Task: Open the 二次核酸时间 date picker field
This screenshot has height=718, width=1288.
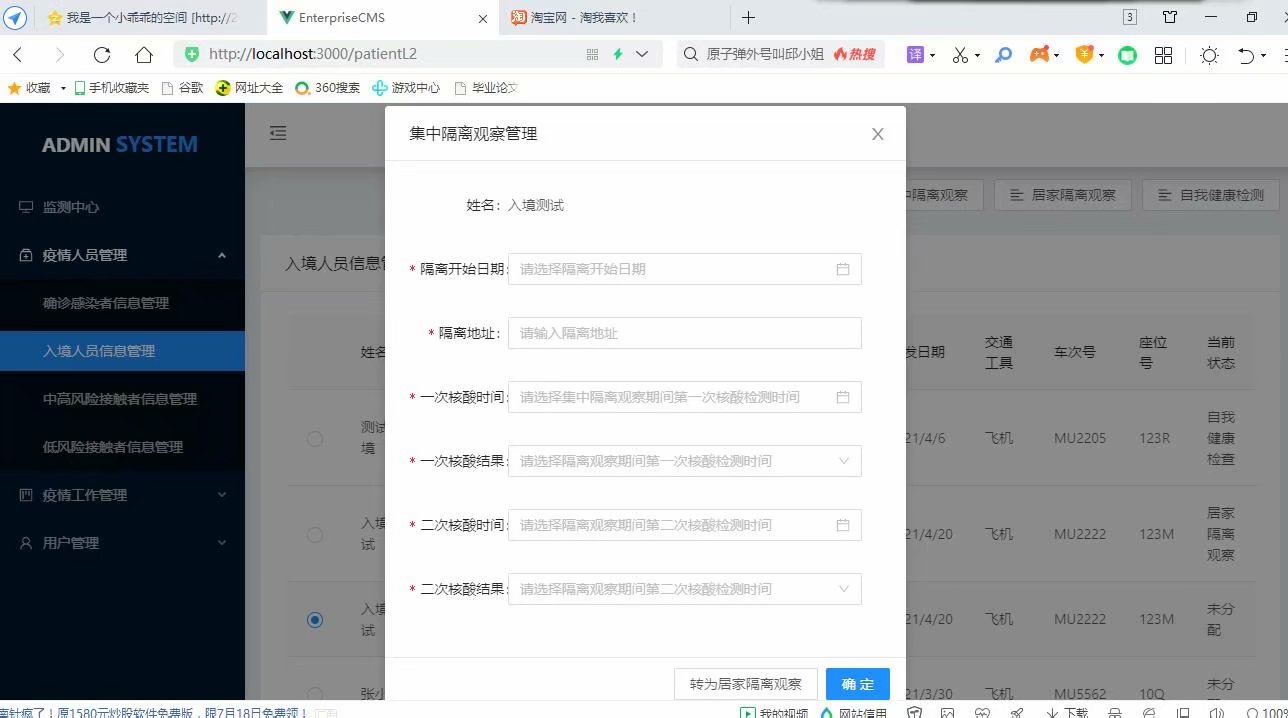Action: click(x=684, y=525)
